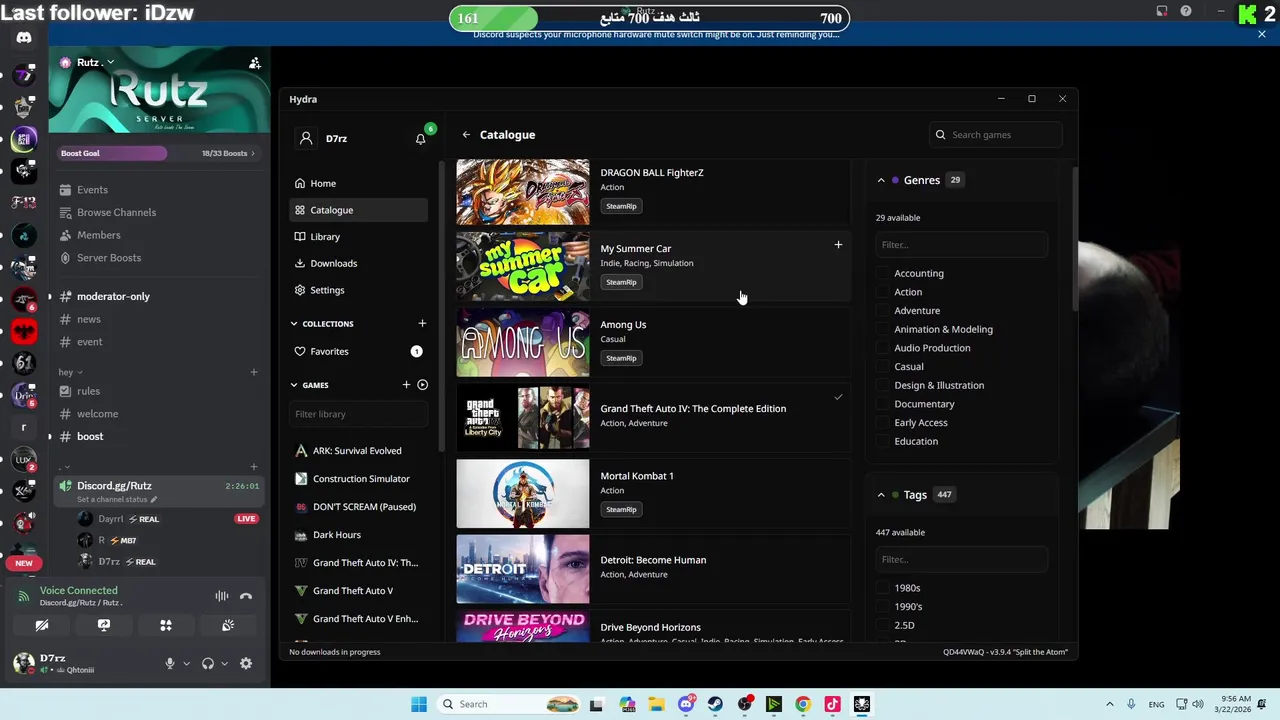1280x720 pixels.
Task: Add a new collection with plus icon
Action: [422, 324]
